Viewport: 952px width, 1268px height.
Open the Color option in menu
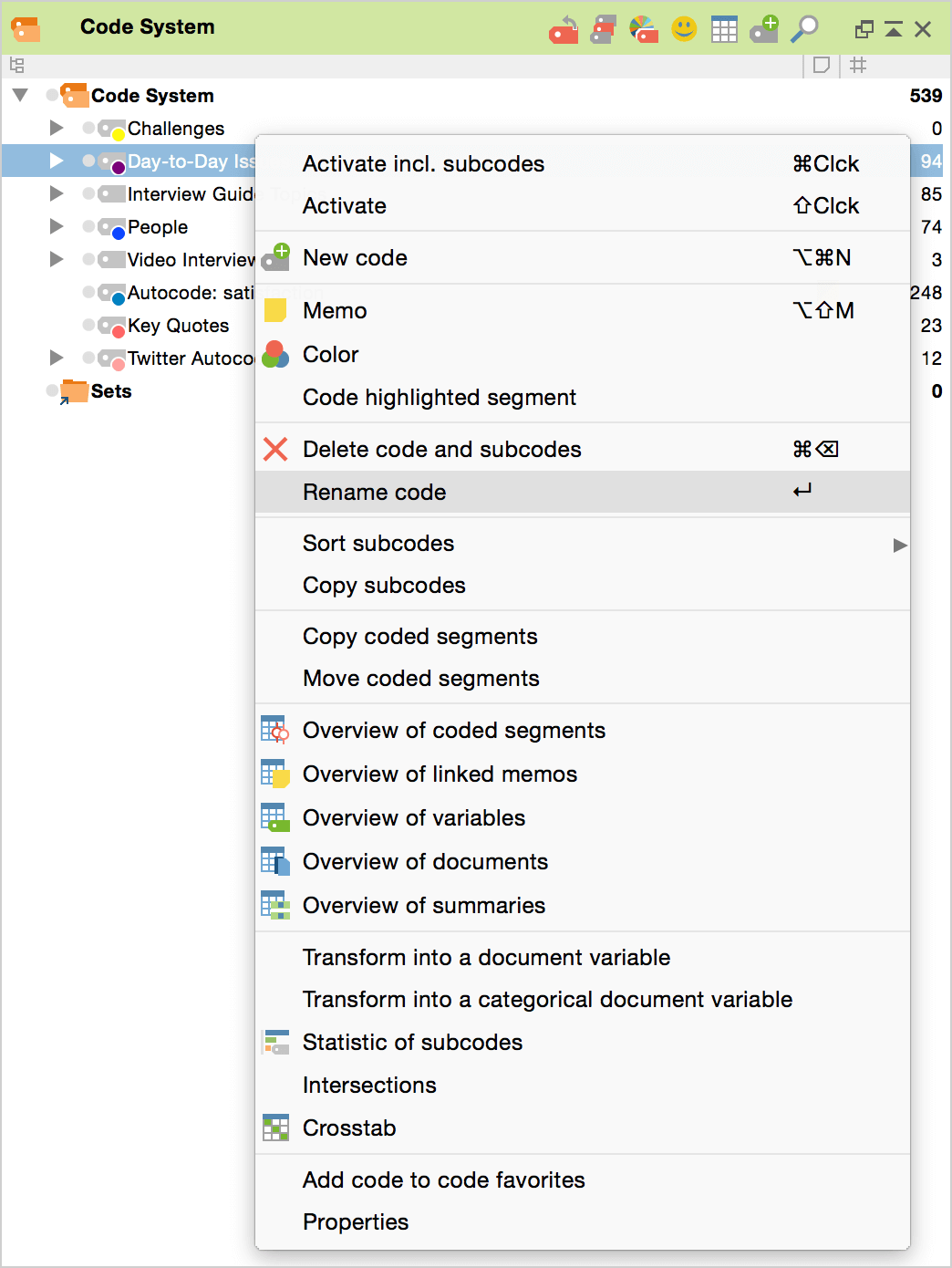click(x=330, y=355)
